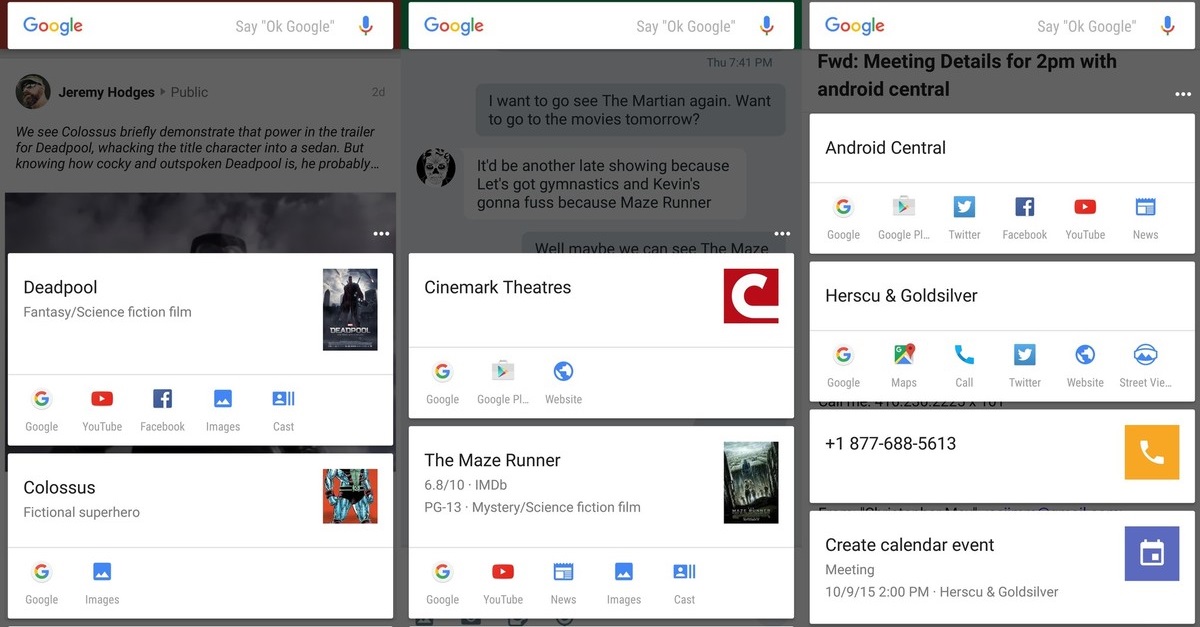Tap the Colossus character thumbnail
Image resolution: width=1200 pixels, height=627 pixels.
[350, 496]
